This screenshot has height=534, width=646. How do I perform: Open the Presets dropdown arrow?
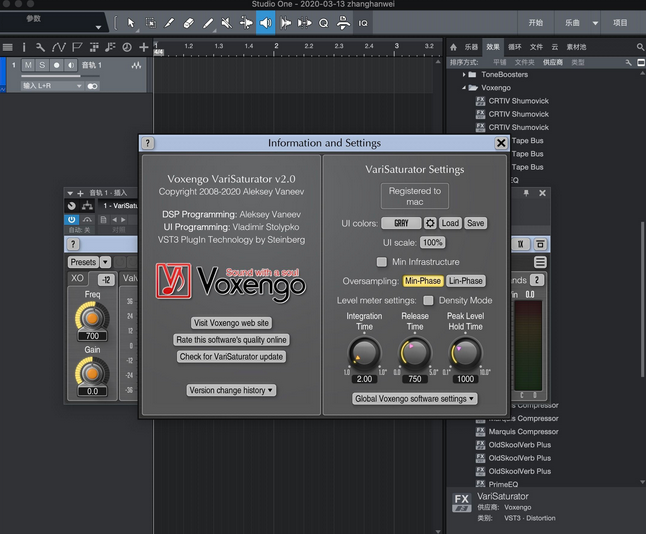105,262
